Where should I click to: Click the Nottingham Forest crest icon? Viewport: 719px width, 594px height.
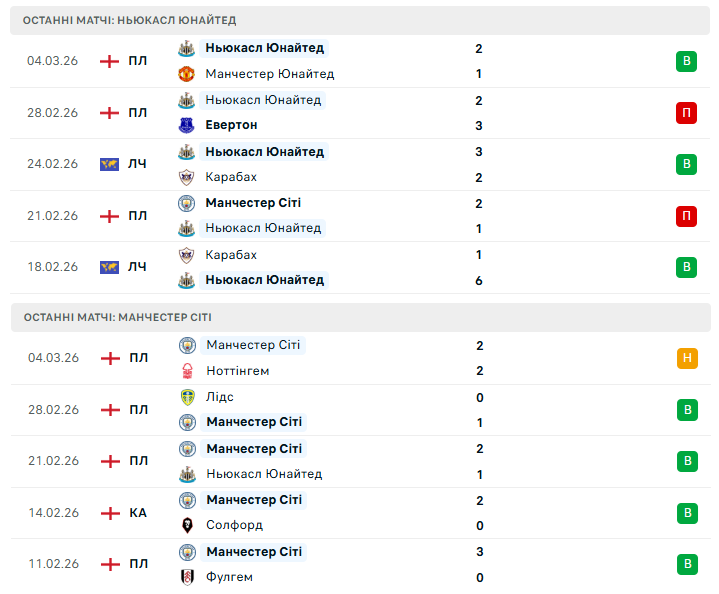coord(187,371)
